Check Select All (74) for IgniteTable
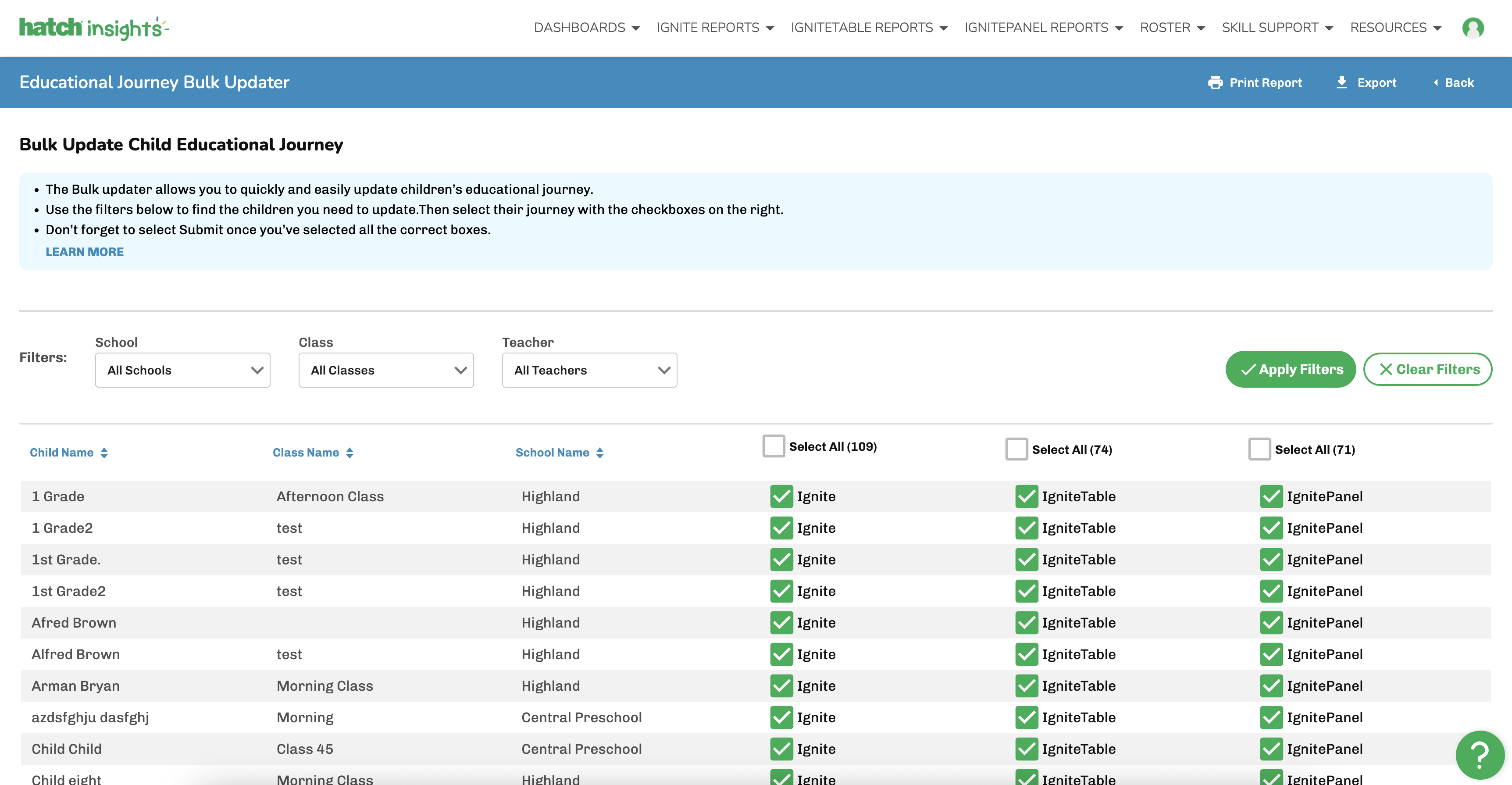Image resolution: width=1512 pixels, height=785 pixels. 1016,449
